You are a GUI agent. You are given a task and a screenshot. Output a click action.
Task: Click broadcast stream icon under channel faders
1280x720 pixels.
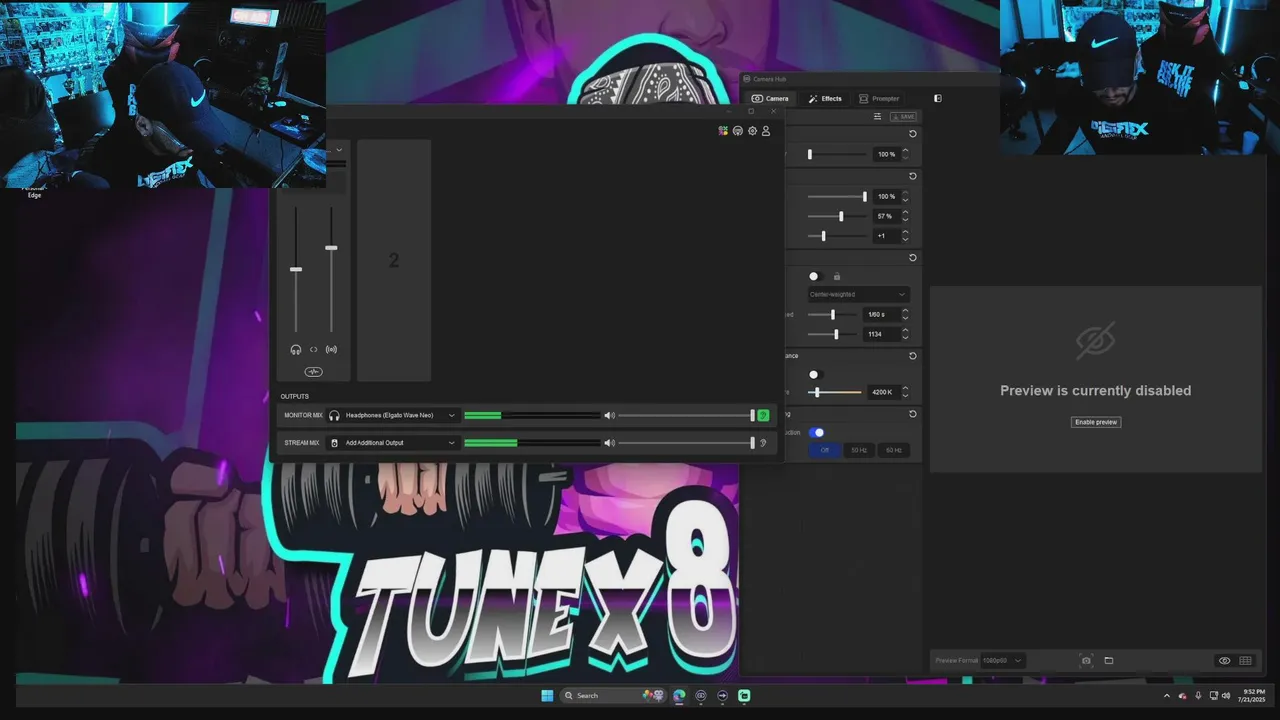point(331,349)
